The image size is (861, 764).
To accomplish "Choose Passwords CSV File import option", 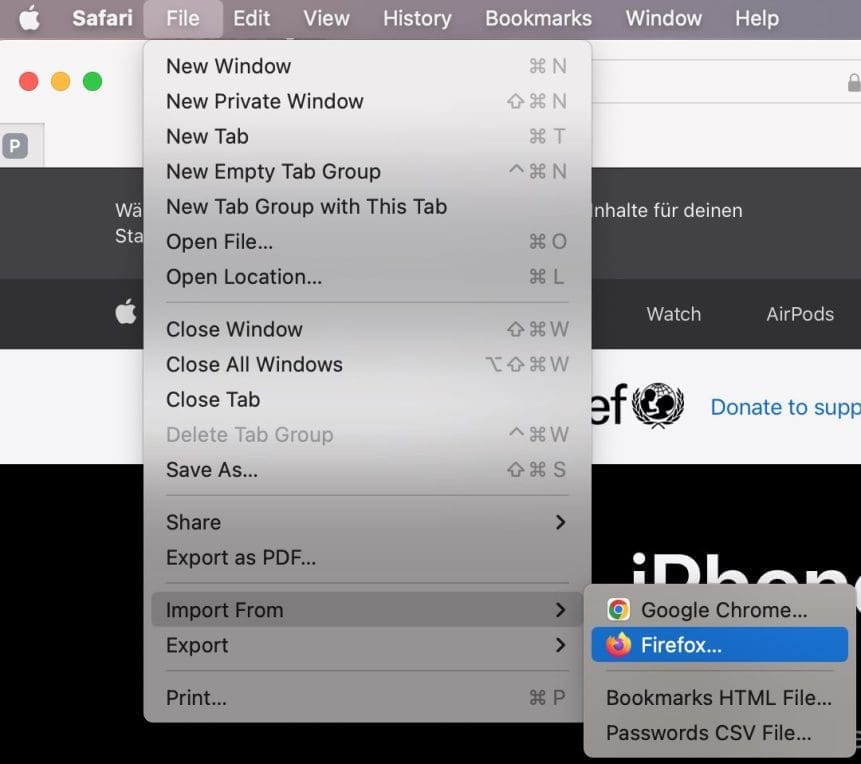I will 708,733.
